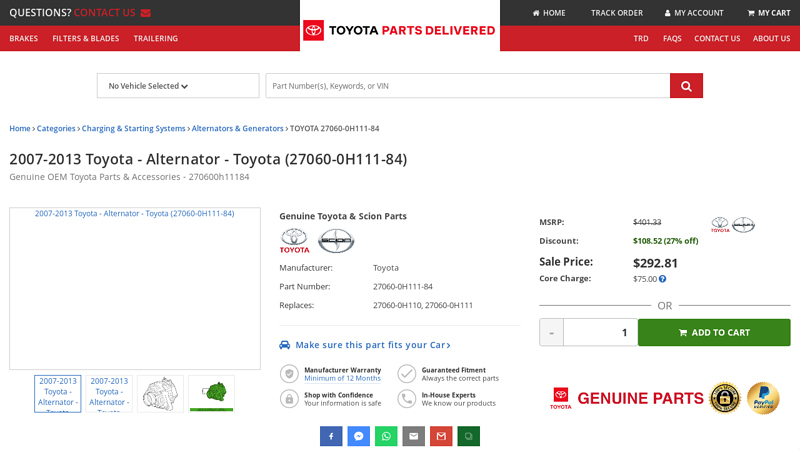Screen dimensions: 800x450
Task: Go to Filters & Blades category
Action: (x=85, y=38)
